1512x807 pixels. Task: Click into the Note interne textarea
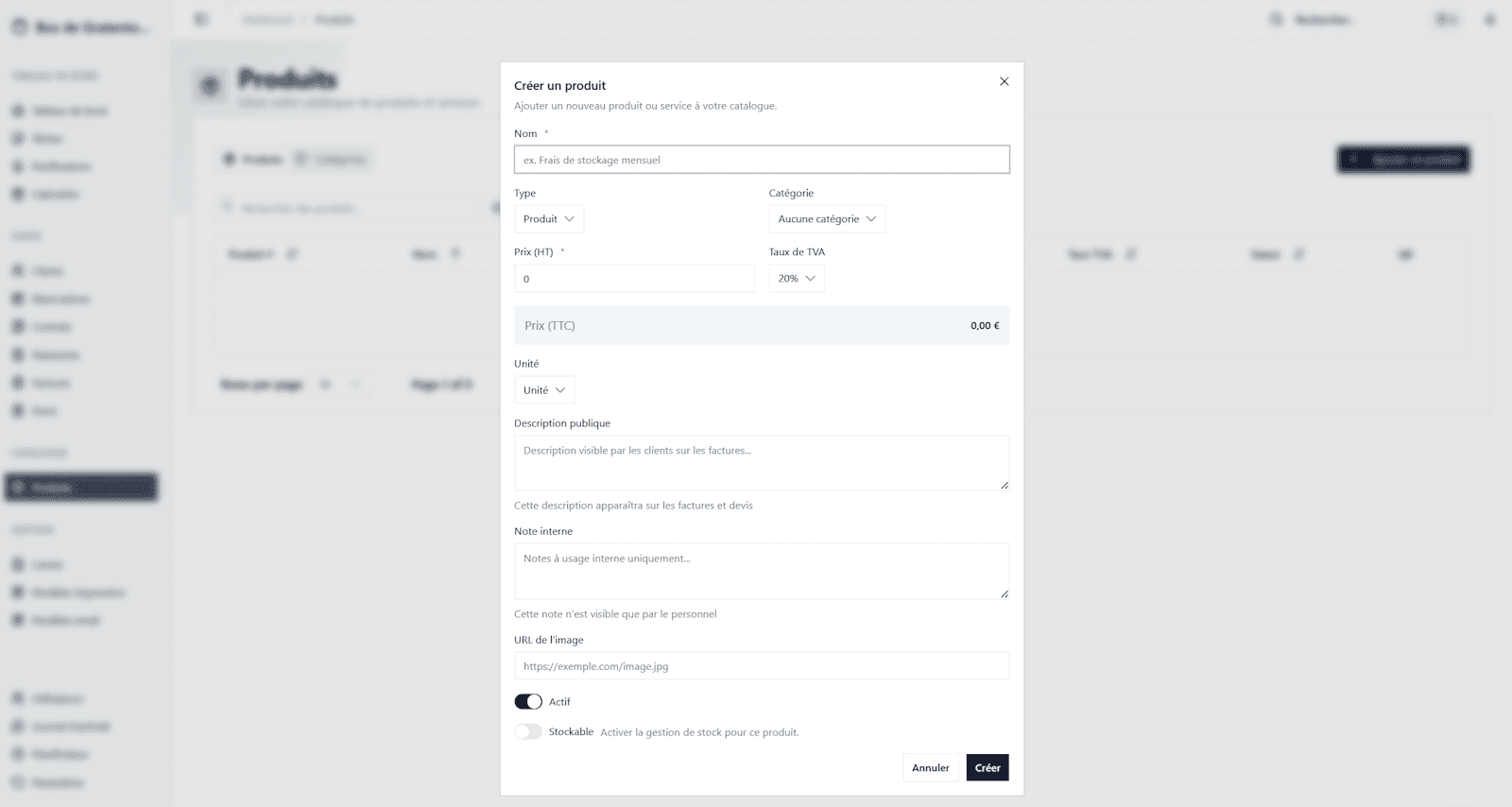point(761,571)
